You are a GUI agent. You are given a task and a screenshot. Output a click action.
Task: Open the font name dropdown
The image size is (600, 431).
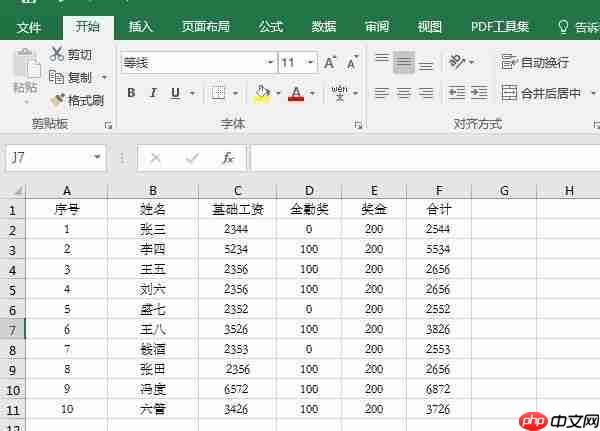270,62
